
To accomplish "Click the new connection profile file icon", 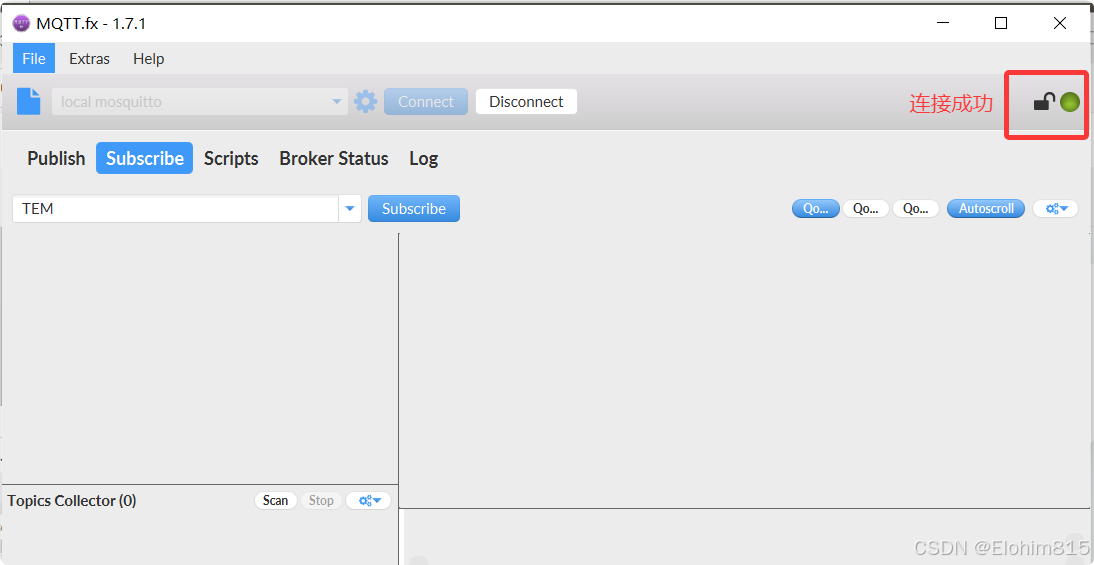I will [x=29, y=101].
